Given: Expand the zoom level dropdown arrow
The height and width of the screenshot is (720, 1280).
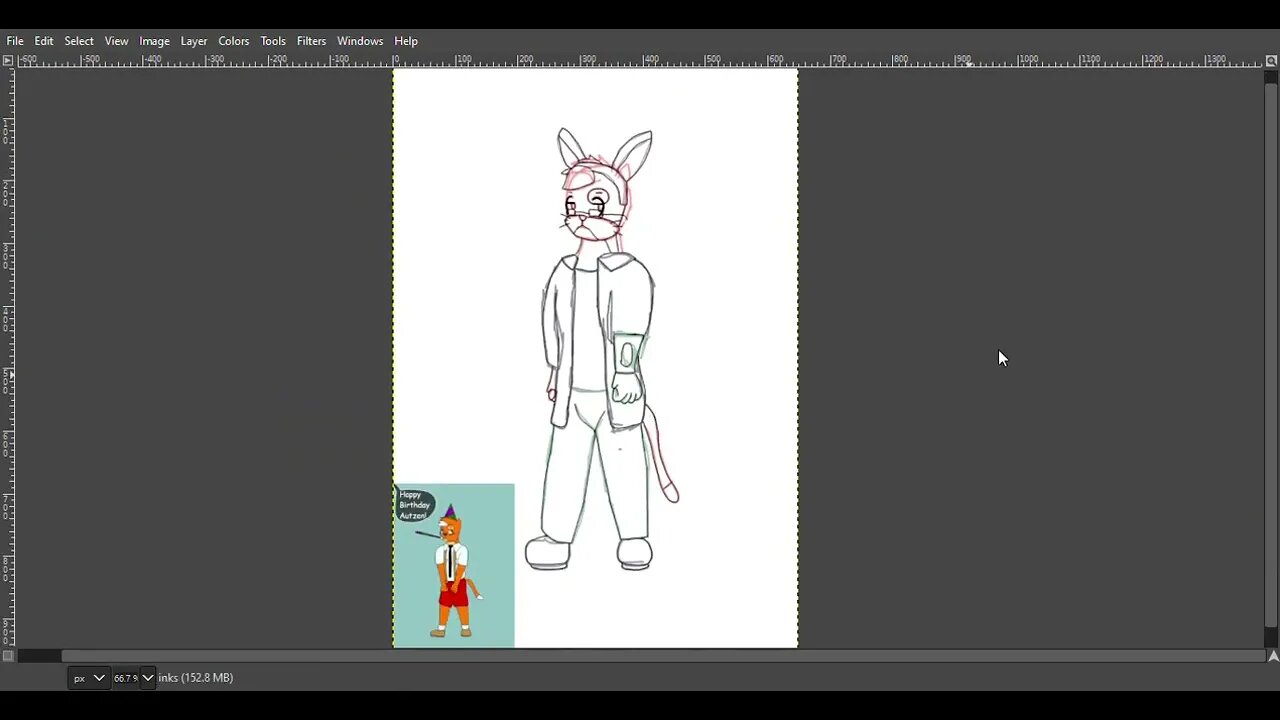Looking at the screenshot, I should pyautogui.click(x=148, y=678).
